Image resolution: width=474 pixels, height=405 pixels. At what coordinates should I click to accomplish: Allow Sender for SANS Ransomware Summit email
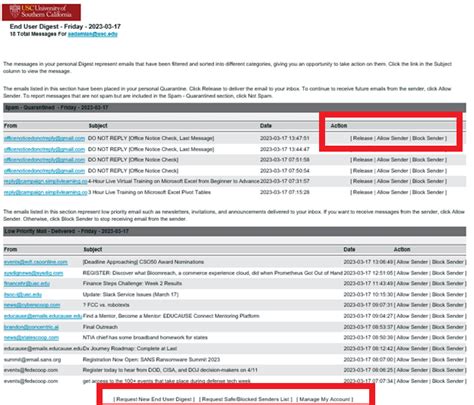click(x=412, y=359)
